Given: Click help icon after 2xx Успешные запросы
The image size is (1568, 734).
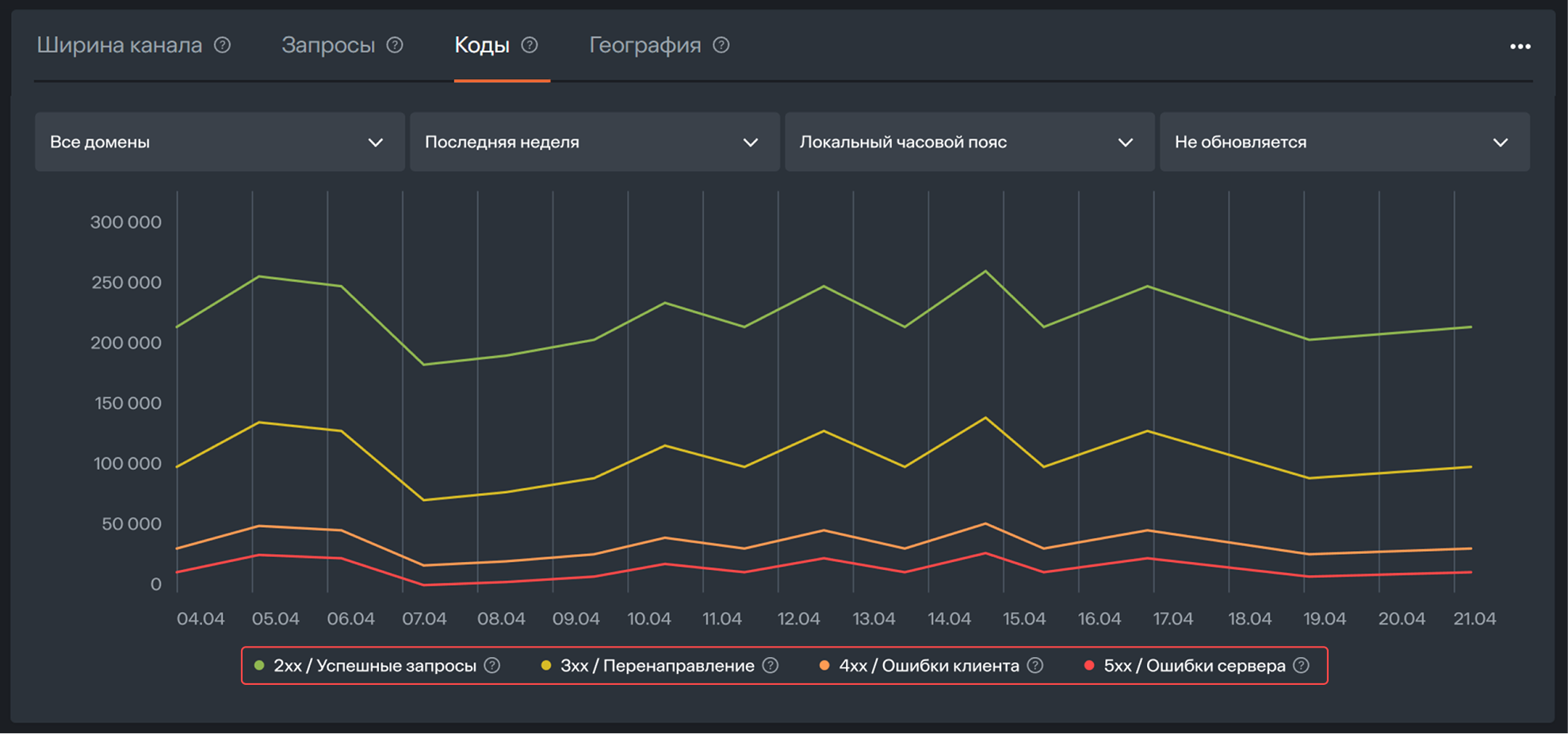Looking at the screenshot, I should pyautogui.click(x=492, y=666).
